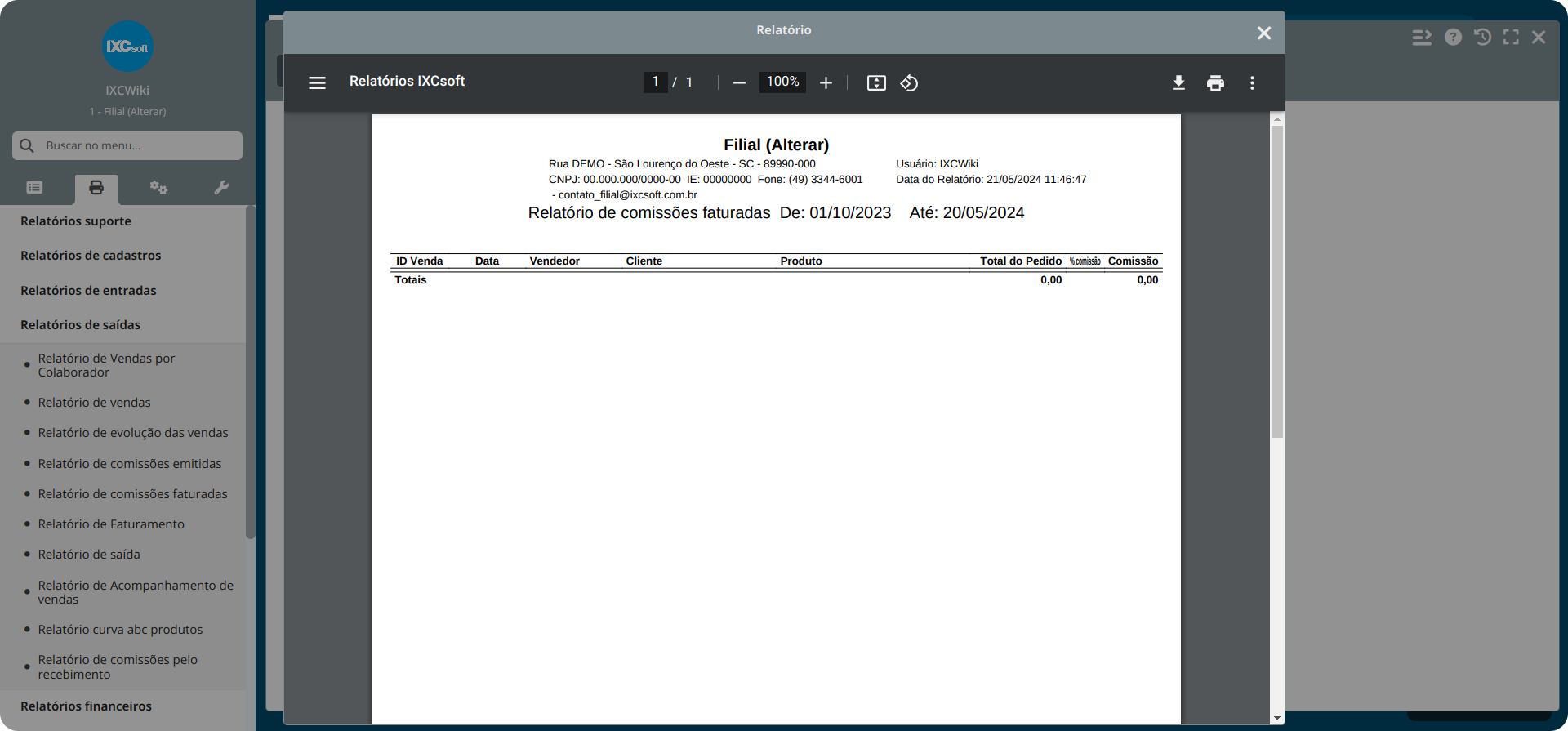Click the fit to page icon
The image size is (1568, 731).
coord(876,82)
